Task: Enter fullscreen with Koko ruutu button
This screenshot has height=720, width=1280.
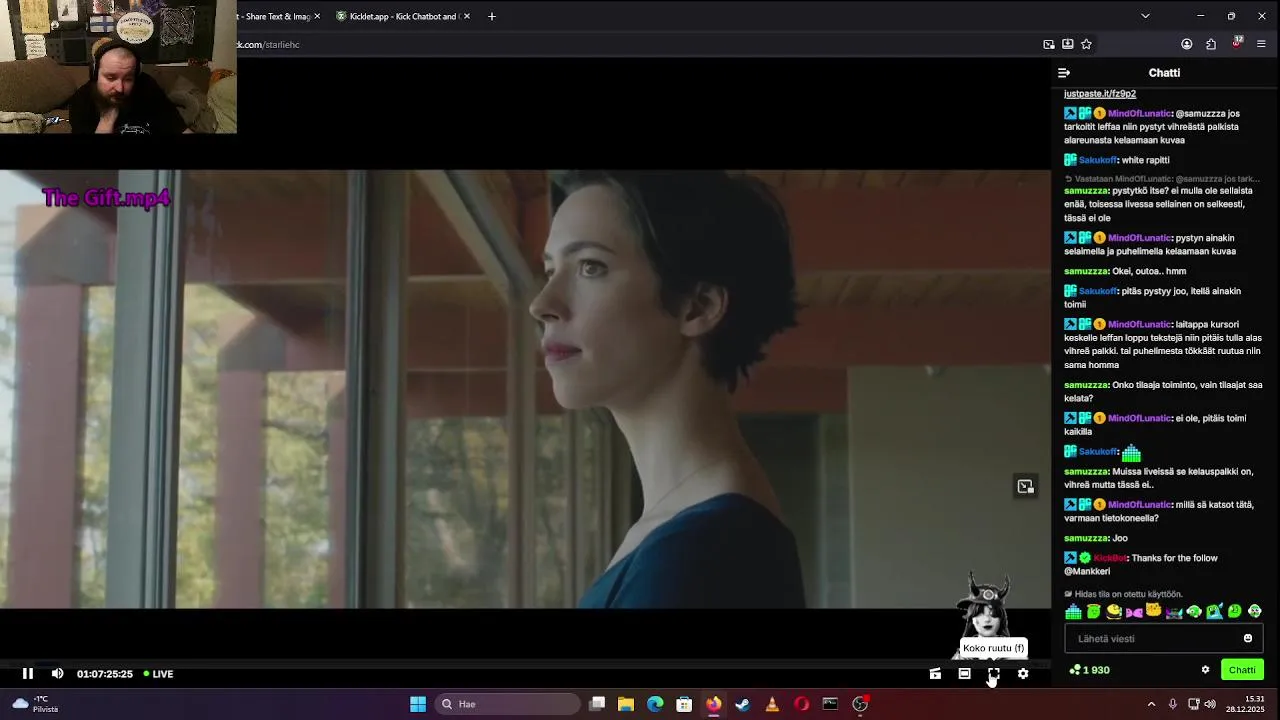Action: point(993,674)
